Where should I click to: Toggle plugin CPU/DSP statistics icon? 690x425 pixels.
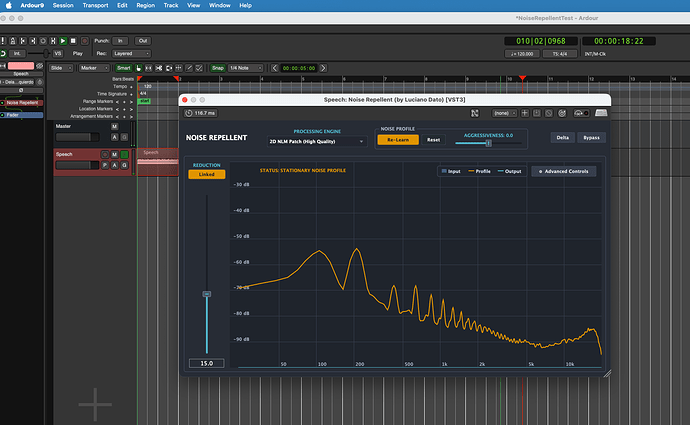coord(581,113)
